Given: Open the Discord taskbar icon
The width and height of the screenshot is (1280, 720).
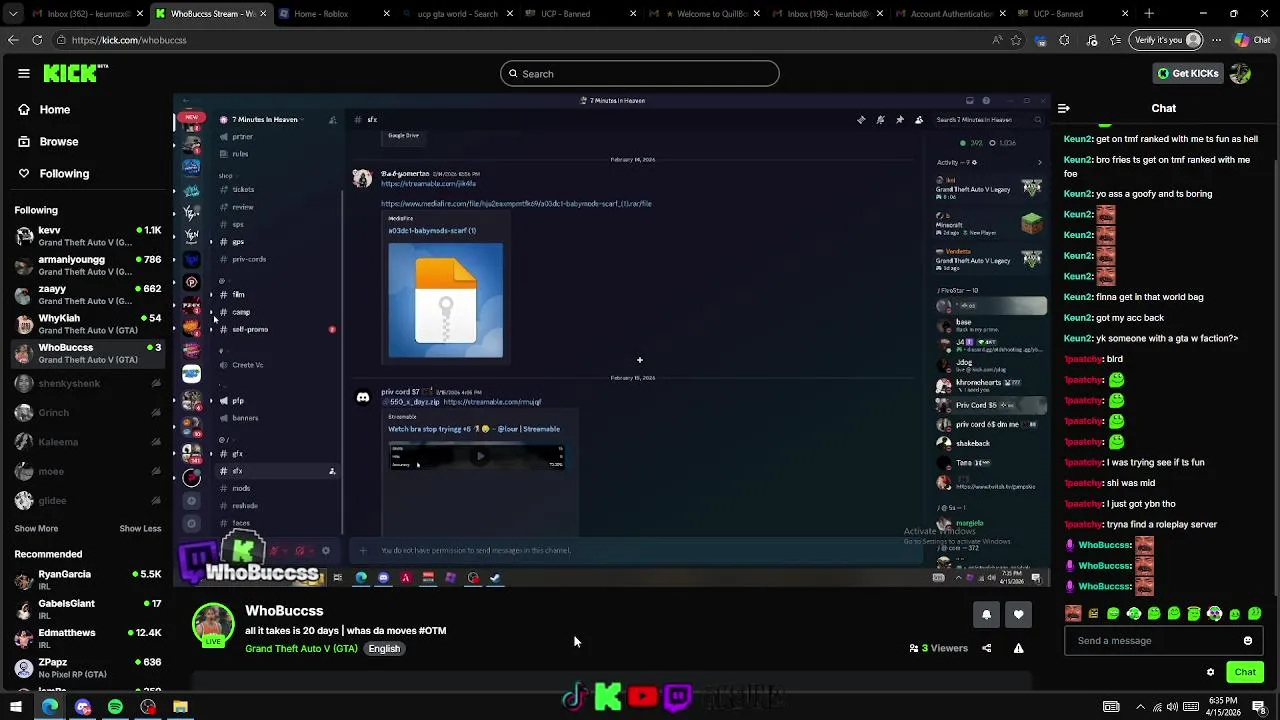Looking at the screenshot, I should tap(83, 707).
